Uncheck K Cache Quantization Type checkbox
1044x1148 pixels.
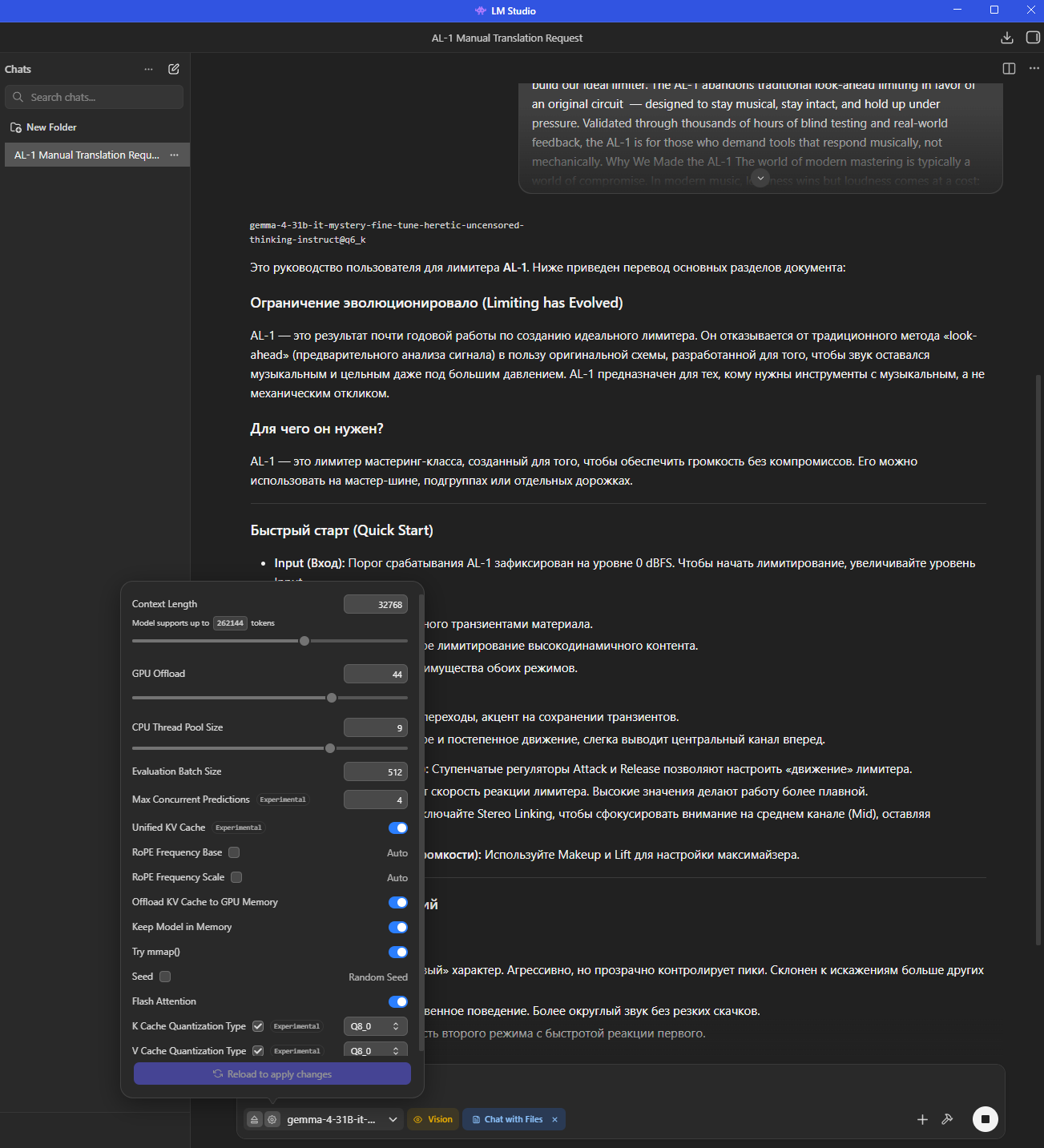click(258, 1026)
